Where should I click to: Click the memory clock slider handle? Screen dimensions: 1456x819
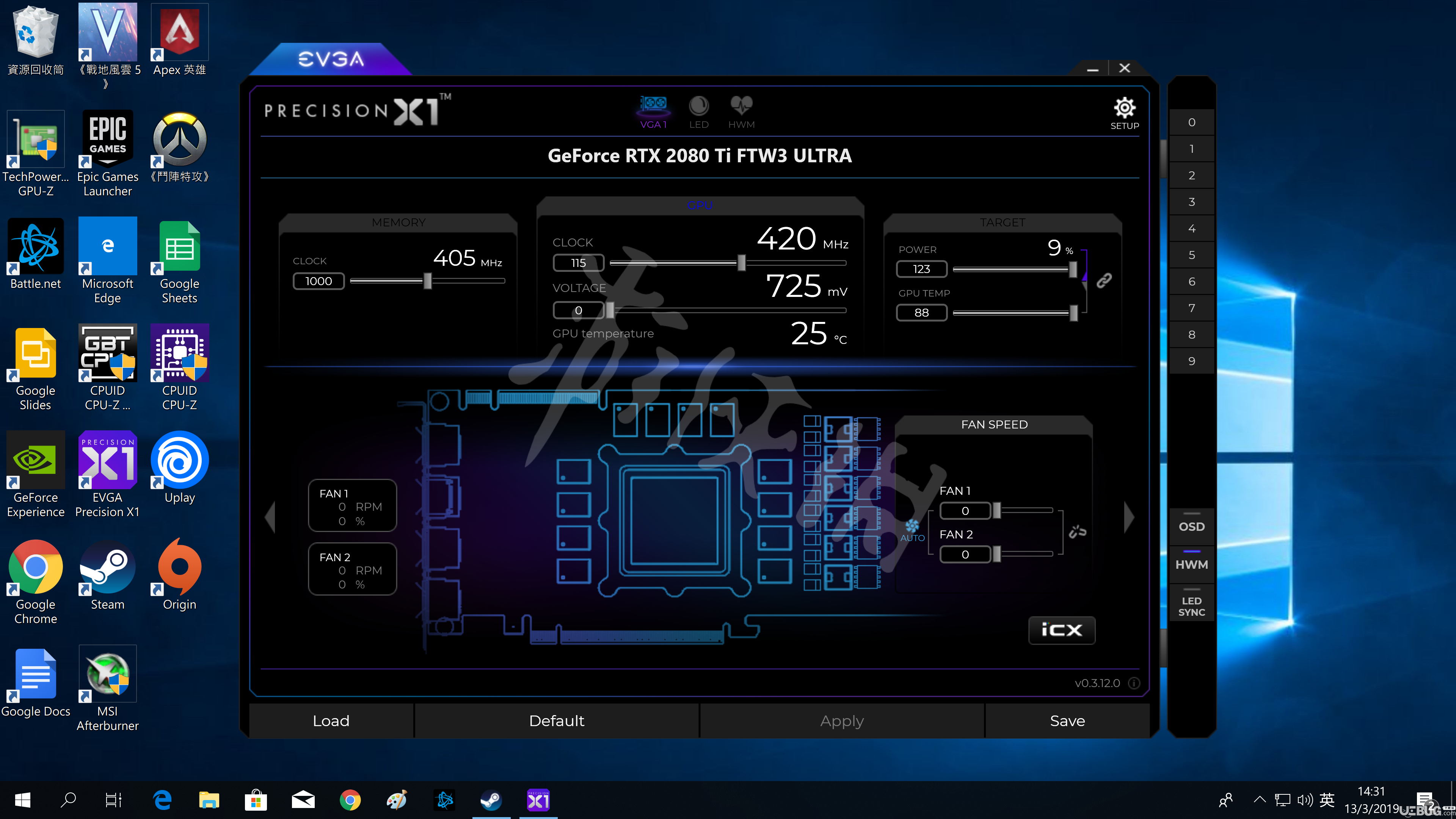click(x=428, y=281)
